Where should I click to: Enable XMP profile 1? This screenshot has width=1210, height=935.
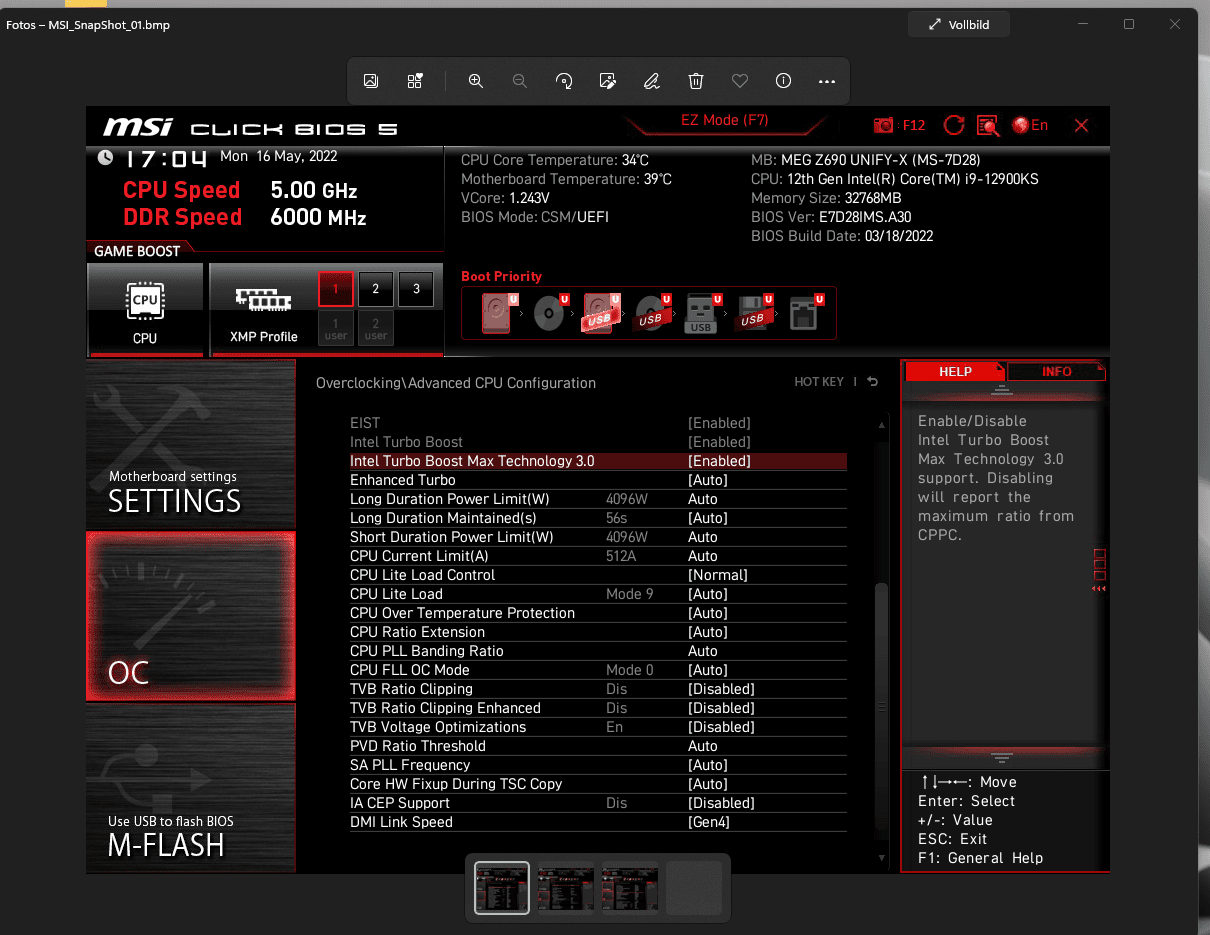[x=336, y=289]
